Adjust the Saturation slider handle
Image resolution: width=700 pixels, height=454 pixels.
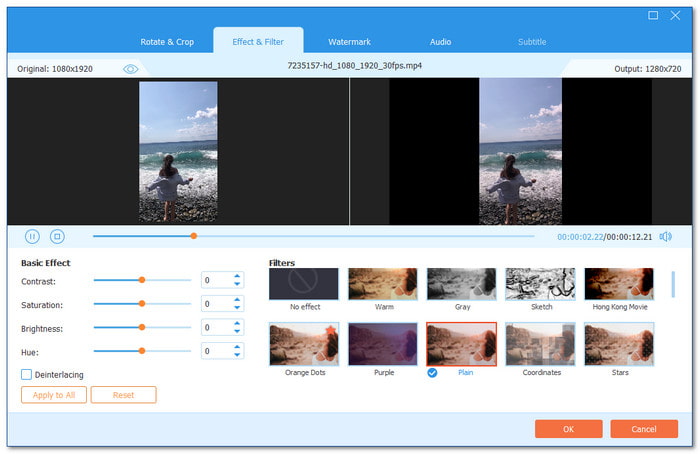click(x=142, y=304)
